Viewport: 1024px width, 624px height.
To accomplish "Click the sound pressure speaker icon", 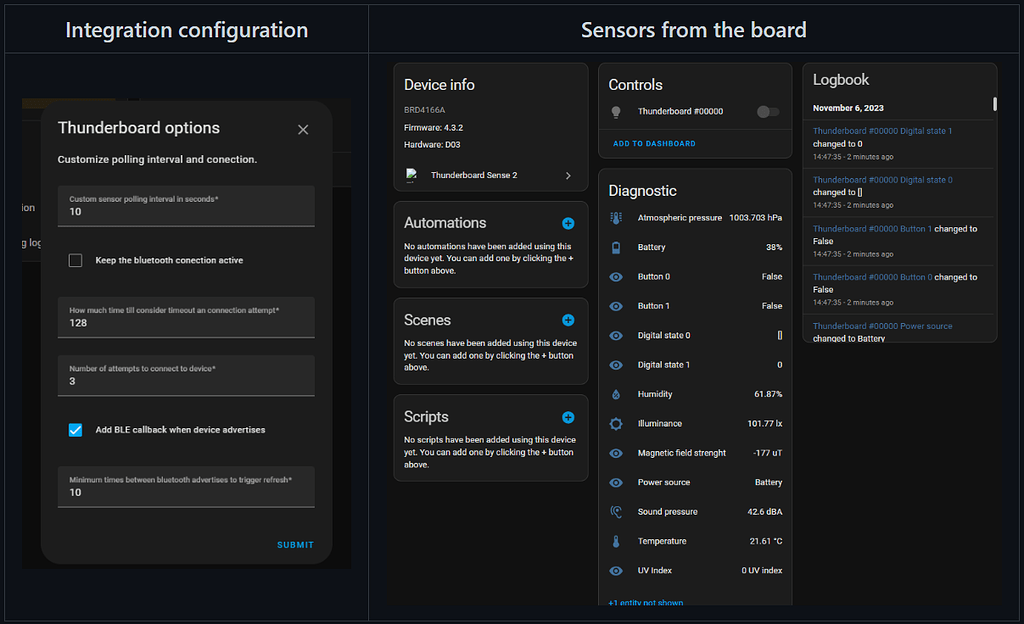I will coord(616,511).
